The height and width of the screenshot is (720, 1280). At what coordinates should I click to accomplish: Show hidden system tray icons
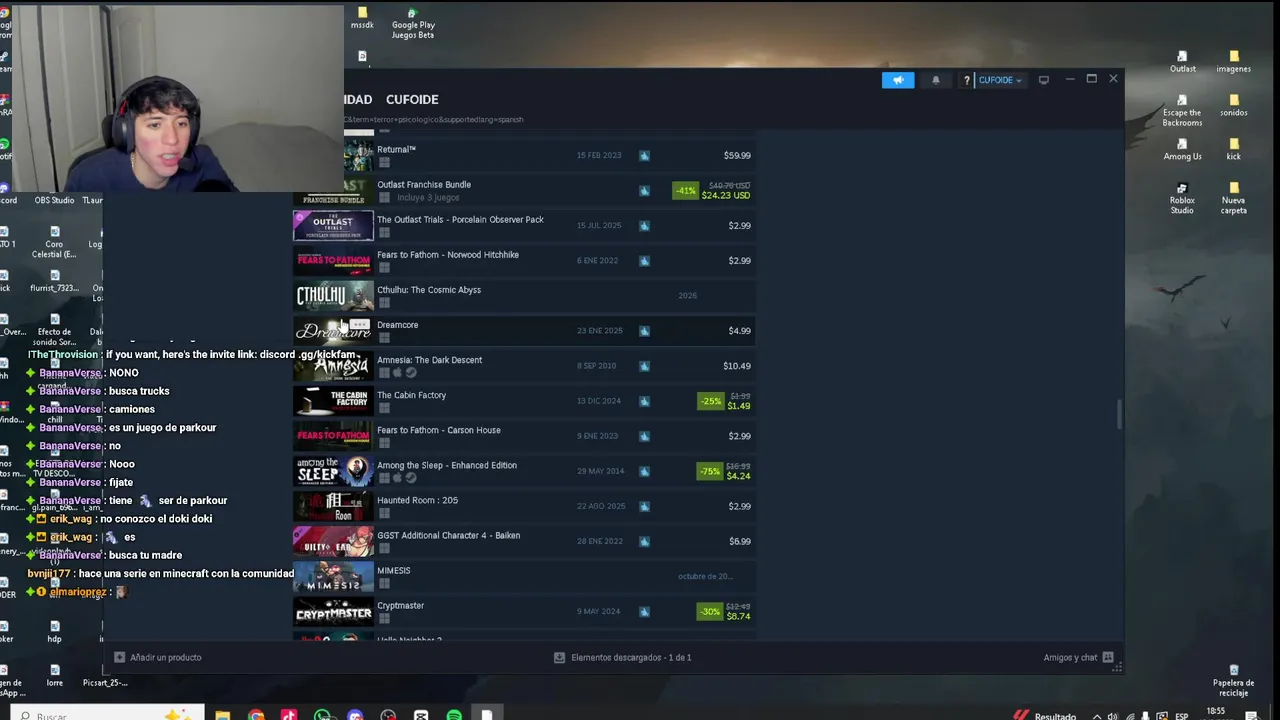tap(1096, 716)
